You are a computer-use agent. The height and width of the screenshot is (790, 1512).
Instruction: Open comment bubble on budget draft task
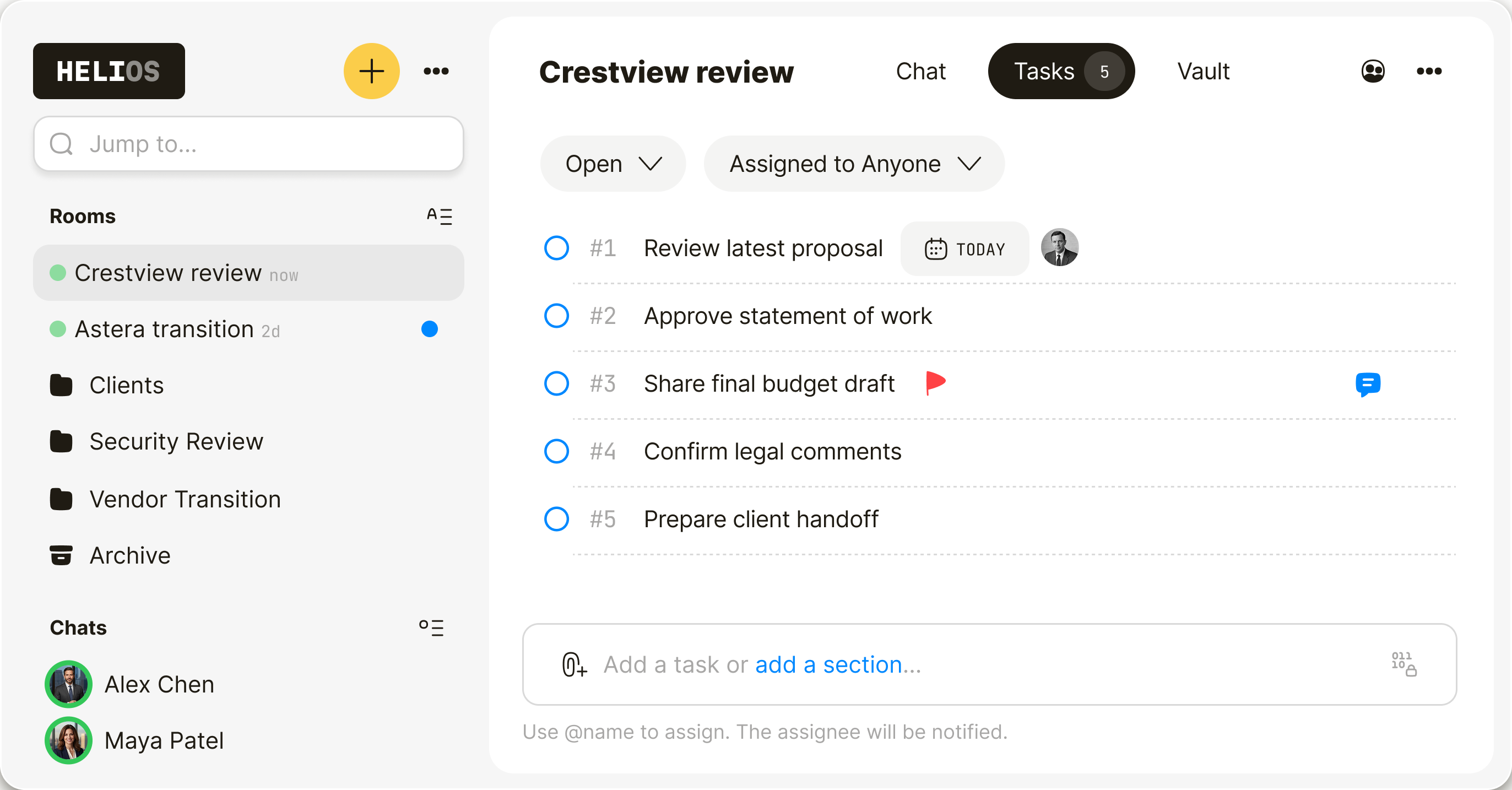coord(1368,384)
